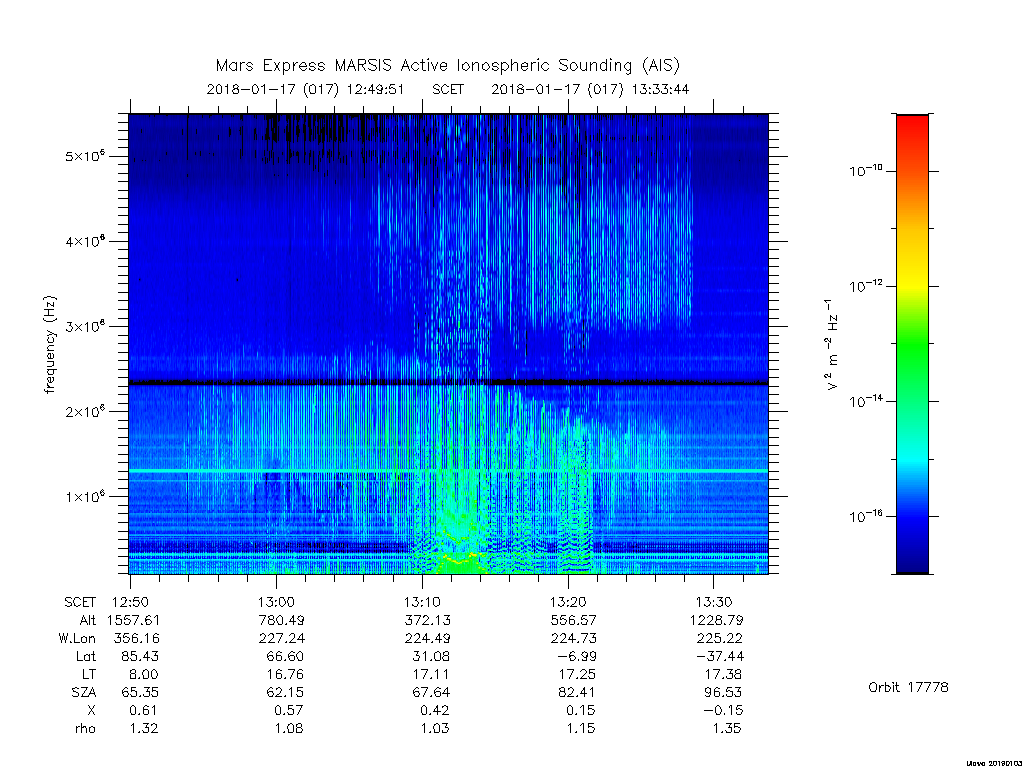Select the 13:00 time tick label
Viewport: 1024px width, 768px height.
[x=276, y=601]
